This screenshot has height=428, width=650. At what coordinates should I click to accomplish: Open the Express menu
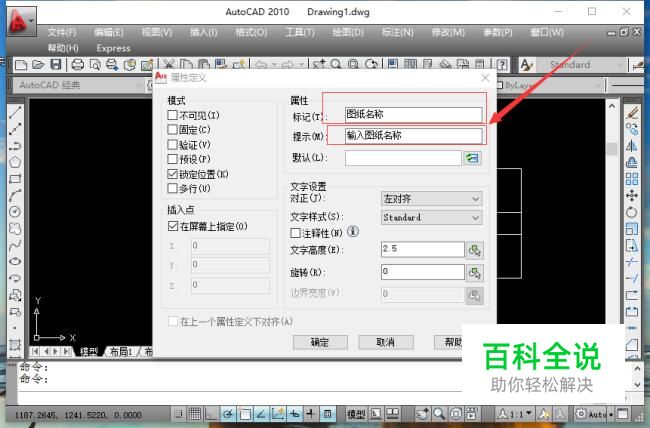point(113,48)
